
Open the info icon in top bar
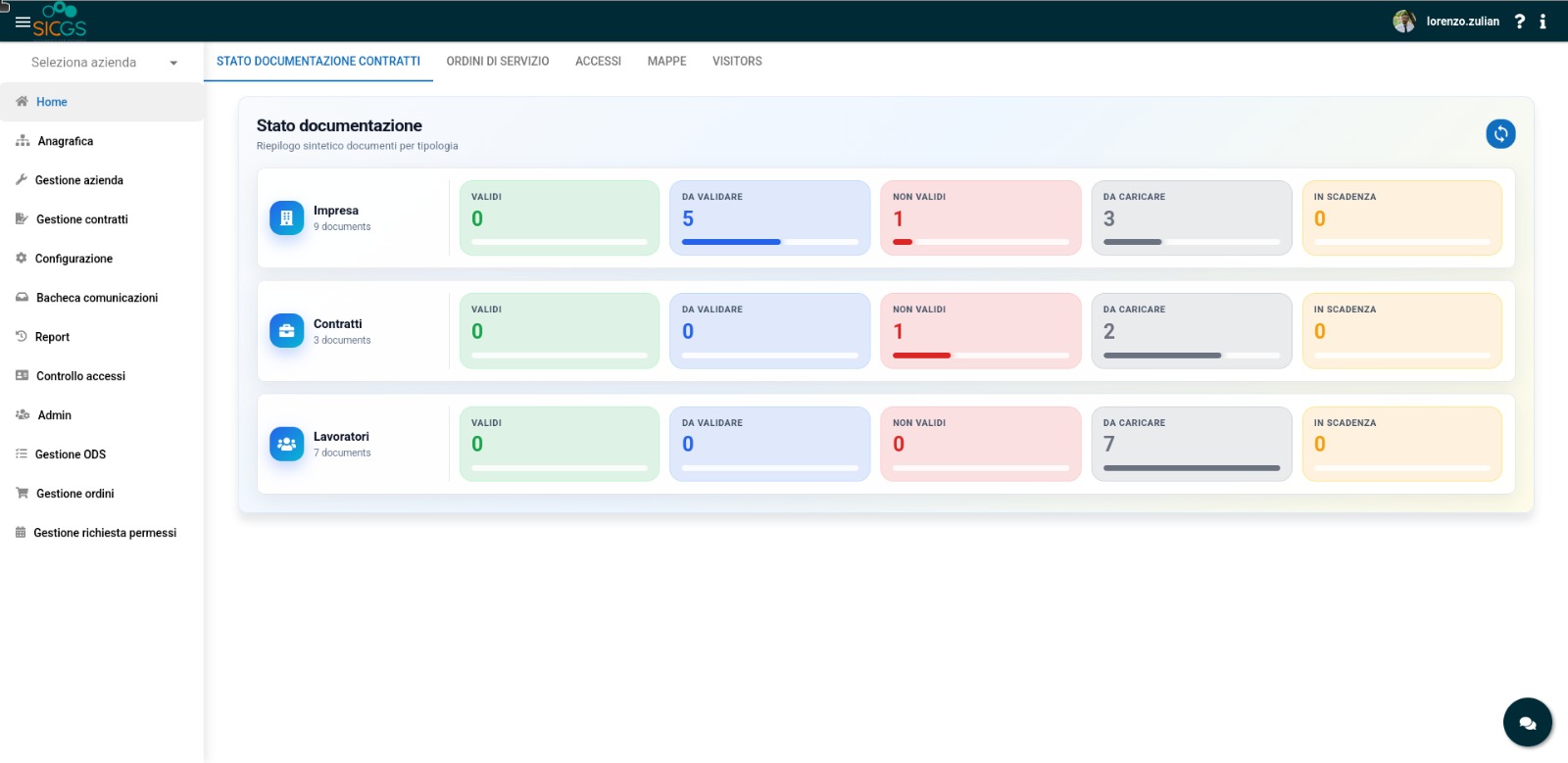click(x=1543, y=22)
